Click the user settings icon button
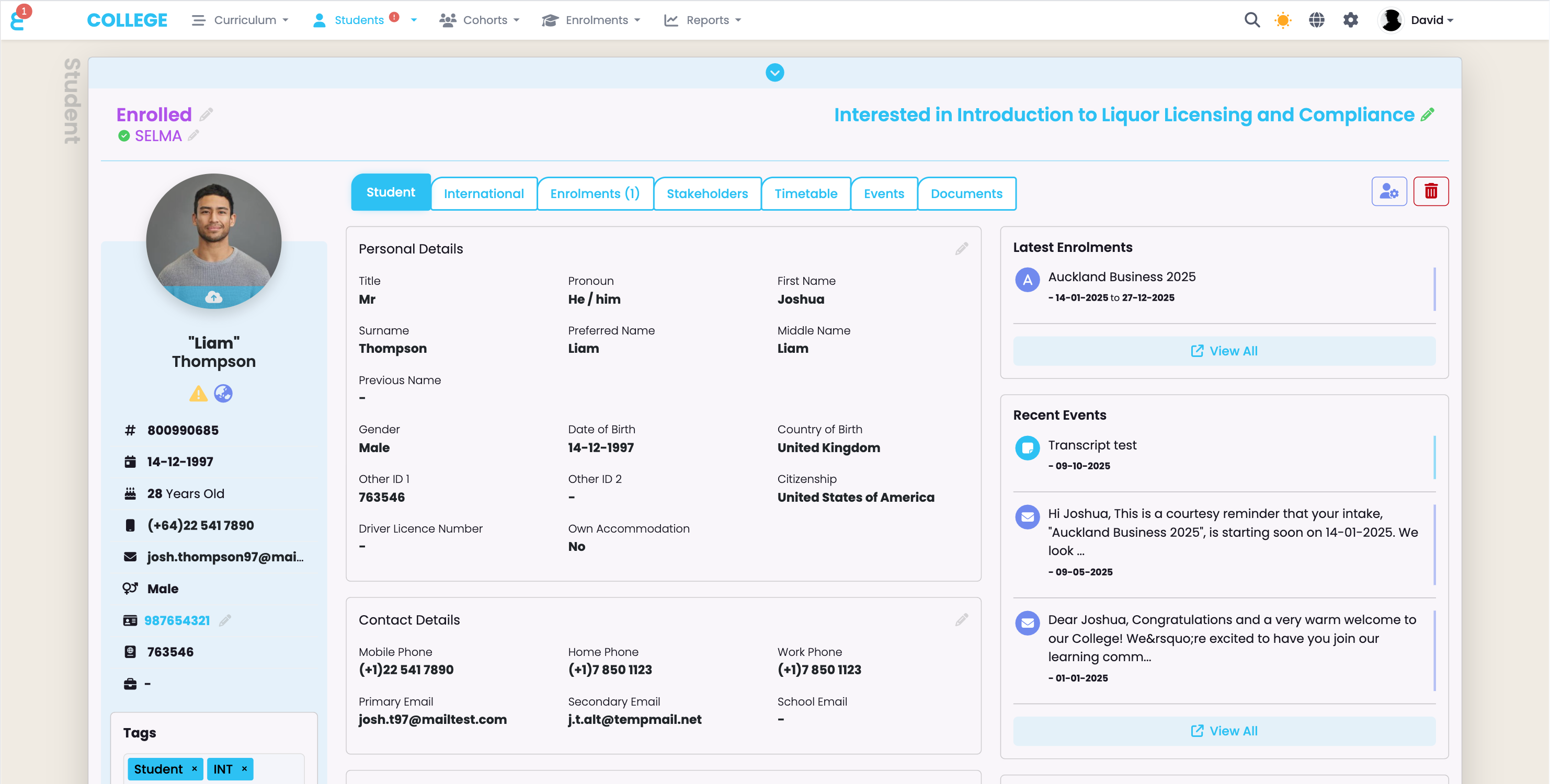Viewport: 1550px width, 784px height. click(x=1389, y=192)
